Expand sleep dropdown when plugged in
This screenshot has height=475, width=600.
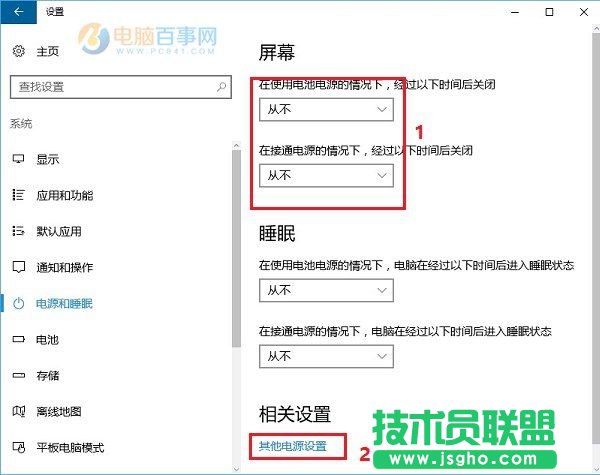click(325, 355)
